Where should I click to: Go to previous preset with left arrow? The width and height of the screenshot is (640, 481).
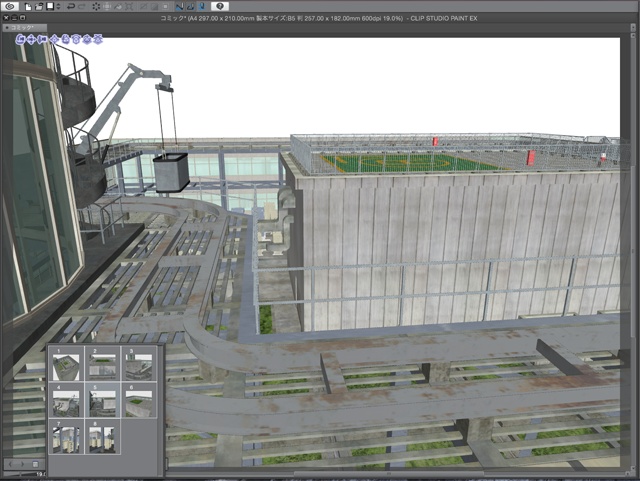[x=9, y=463]
